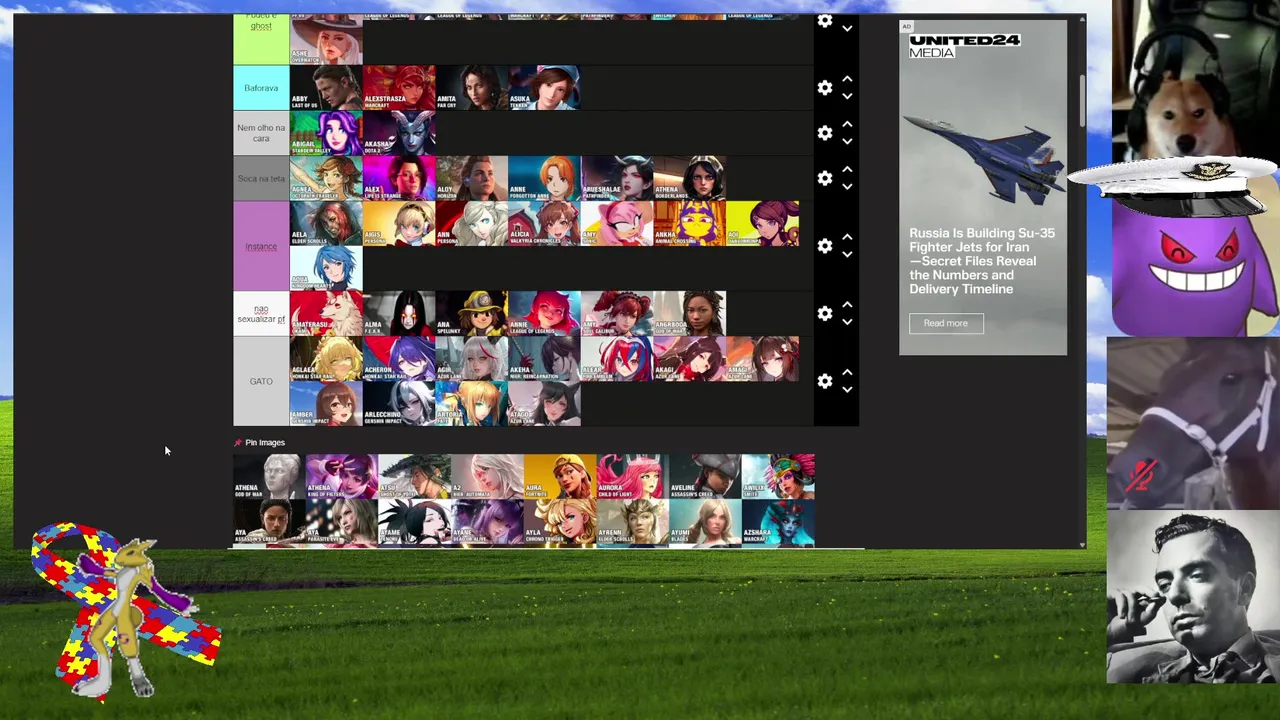1280x720 pixels.
Task: Select Angrboda God of War image
Action: click(x=690, y=314)
